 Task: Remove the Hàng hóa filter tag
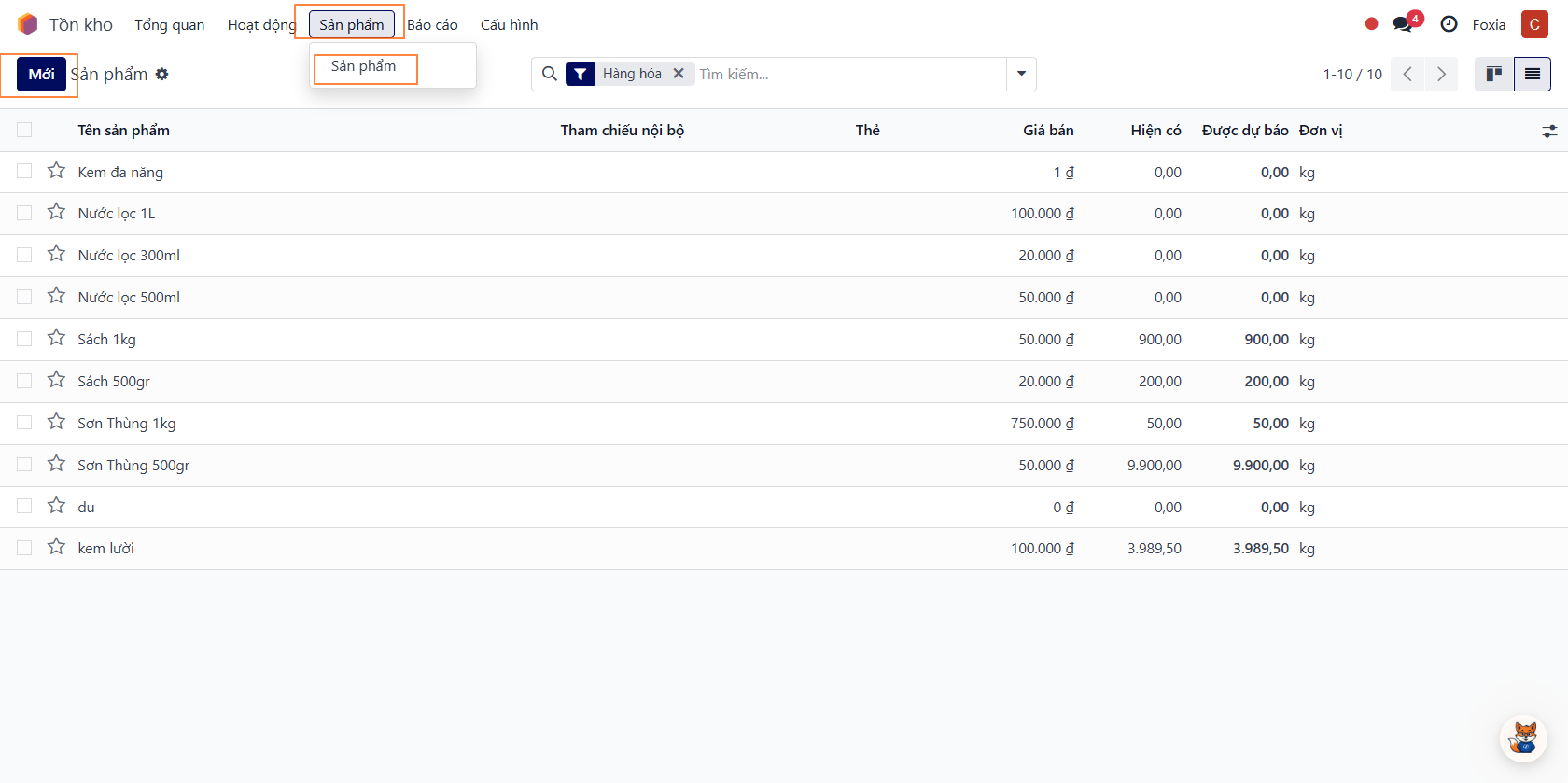(x=679, y=74)
